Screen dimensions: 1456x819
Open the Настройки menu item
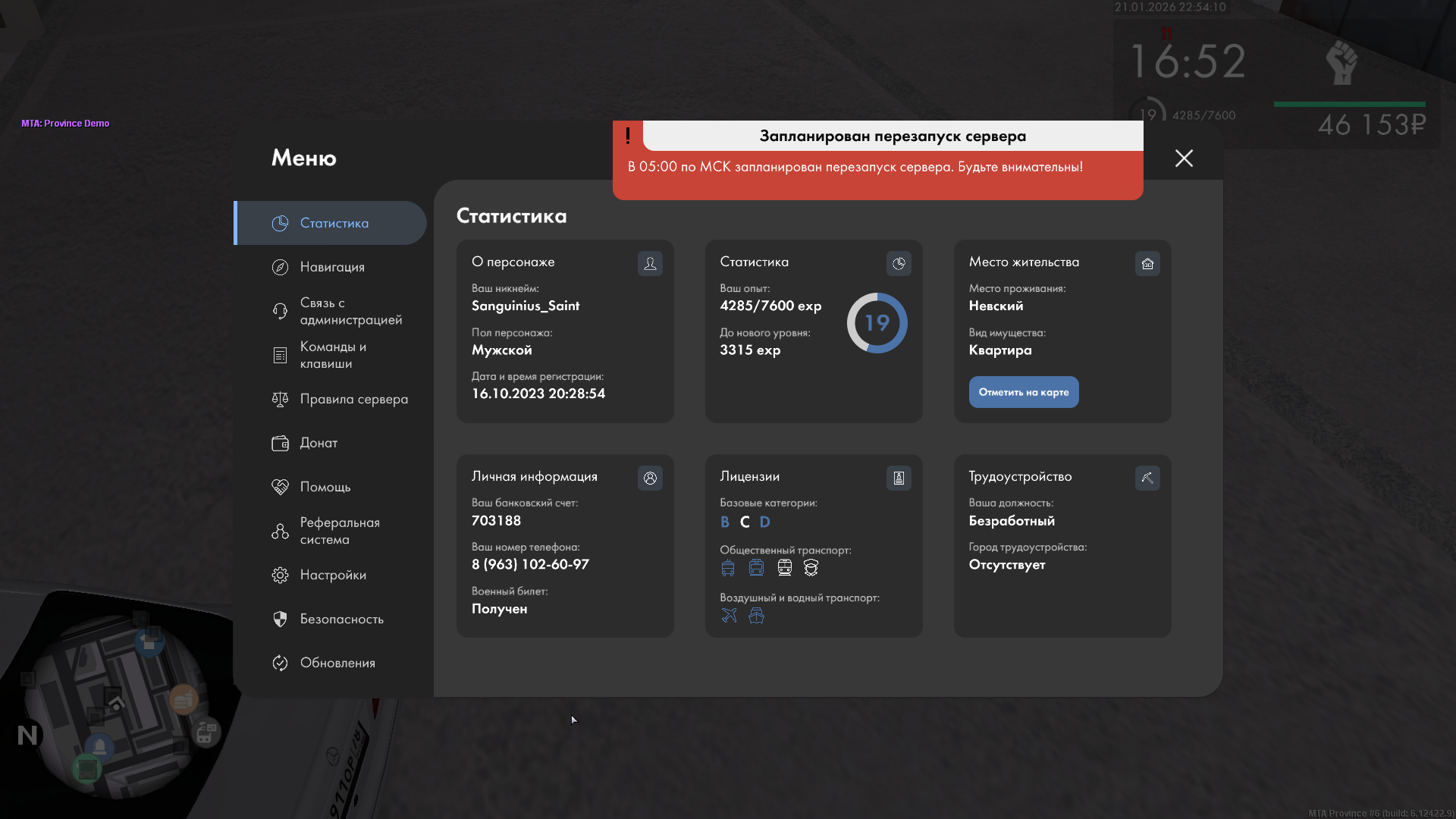333,575
